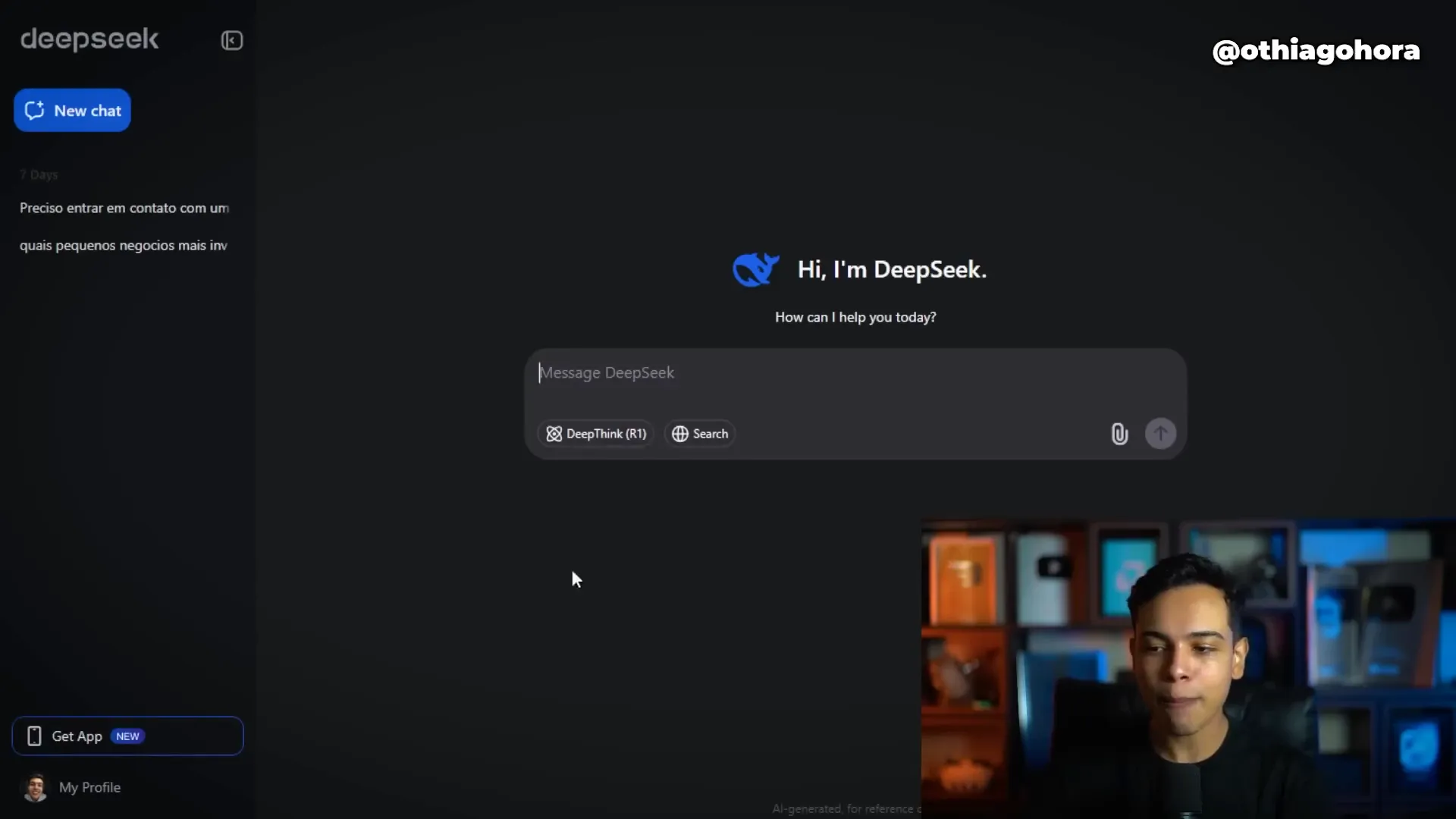Viewport: 1456px width, 819px height.
Task: Toggle DeepThink (R1) mode
Action: point(596,434)
